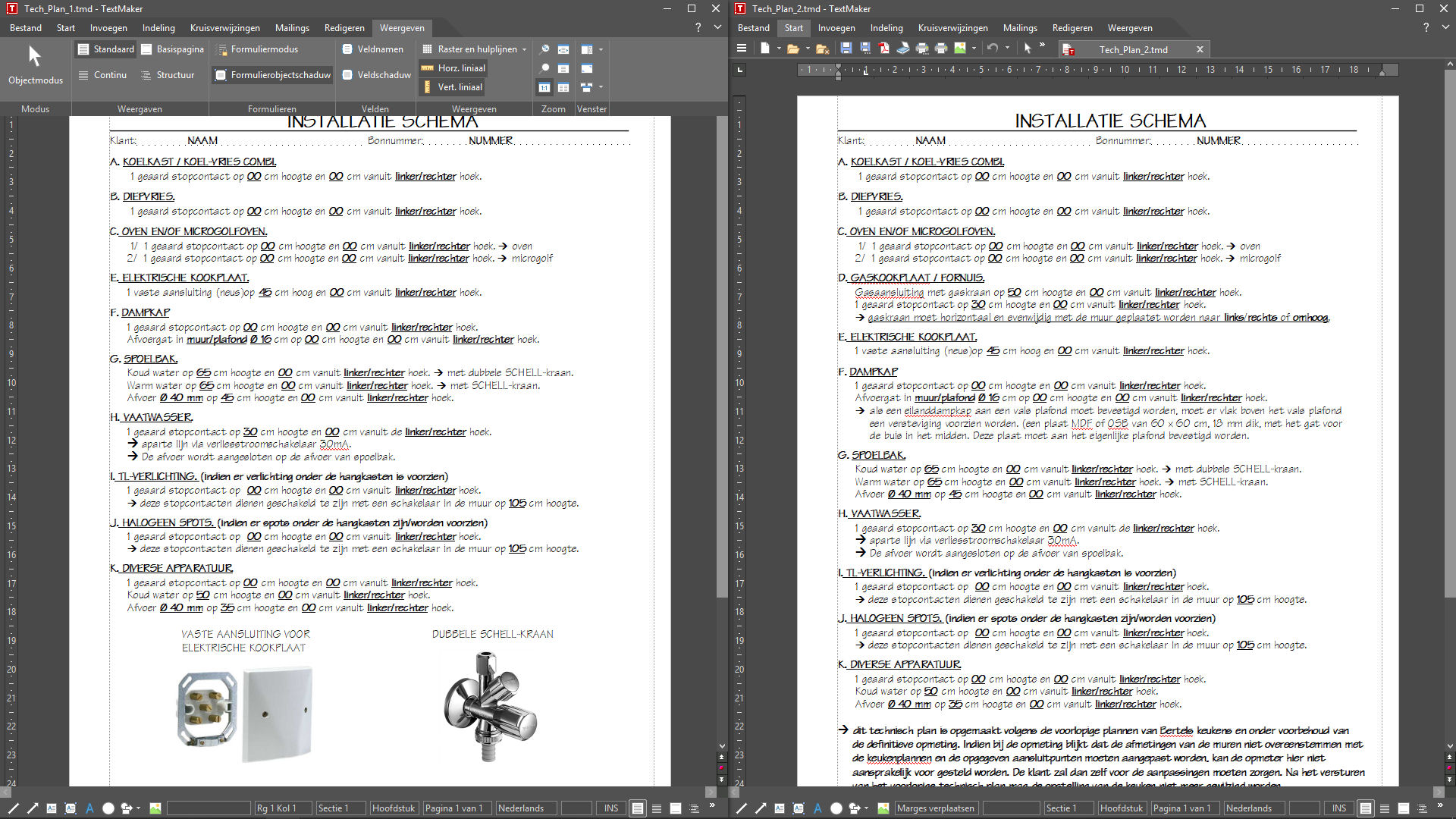The width and height of the screenshot is (1456, 819).
Task: Open Invoegen tab in left window
Action: point(108,28)
